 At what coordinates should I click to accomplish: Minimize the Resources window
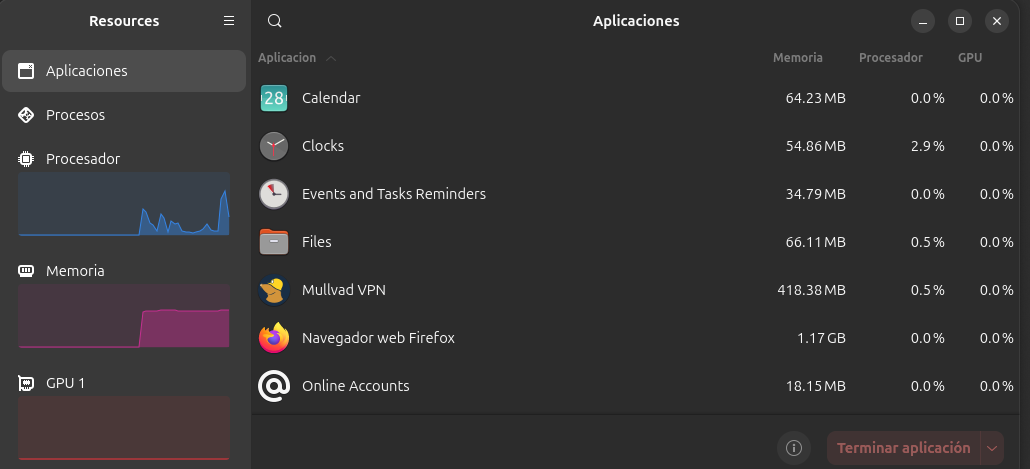[x=923, y=21]
